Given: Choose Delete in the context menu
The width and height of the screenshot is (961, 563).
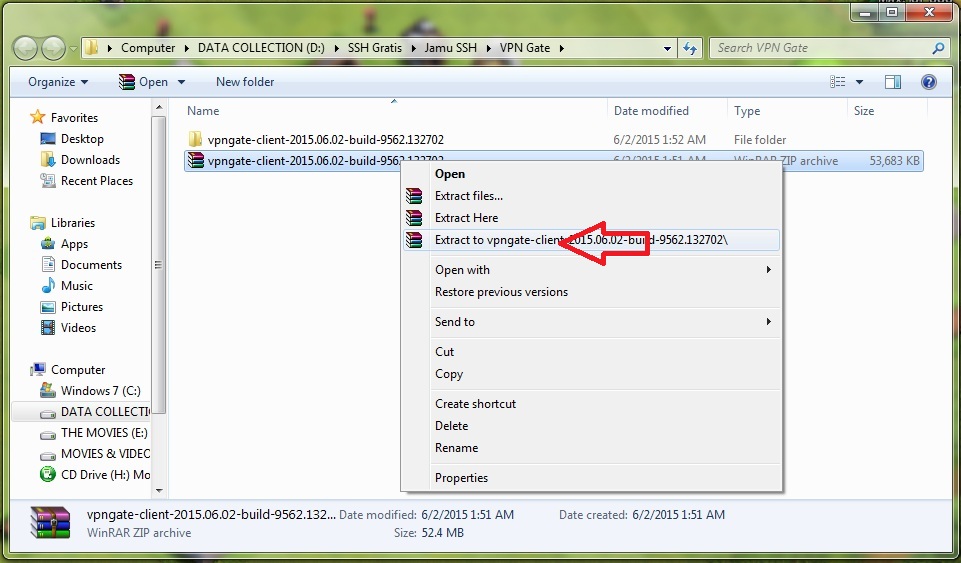Looking at the screenshot, I should click(591, 426).
